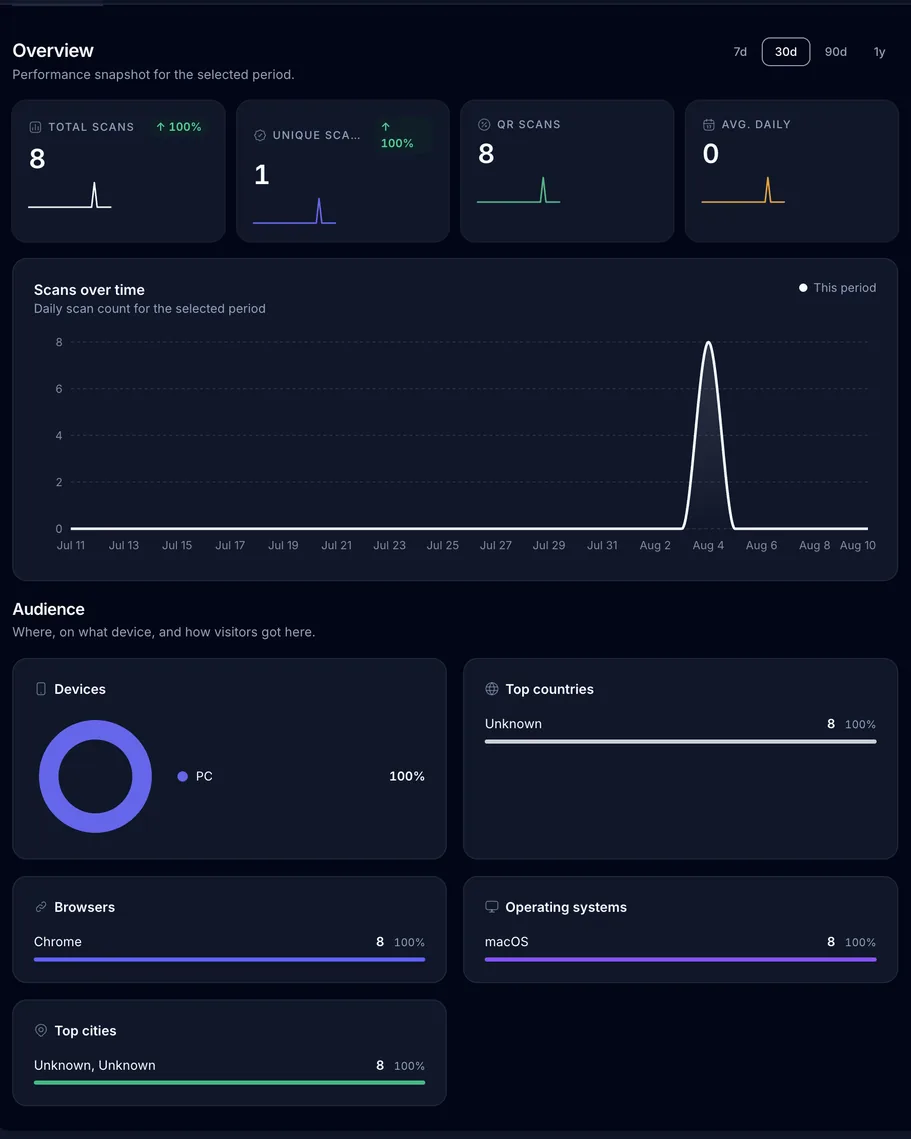911x1139 pixels.
Task: Click the Avg. Daily calendar icon
Action: tap(708, 124)
